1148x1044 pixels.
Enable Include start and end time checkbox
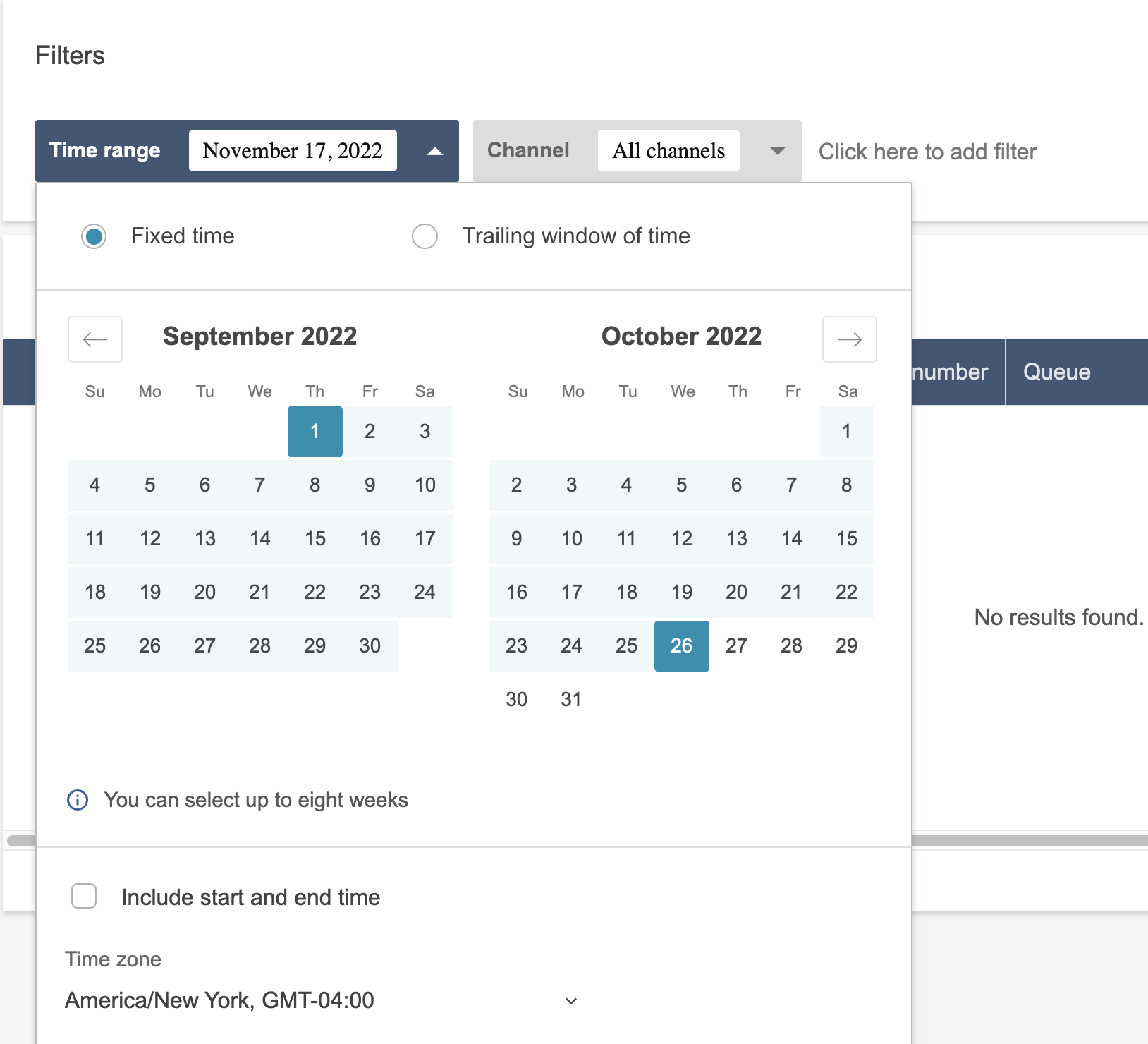(x=84, y=897)
